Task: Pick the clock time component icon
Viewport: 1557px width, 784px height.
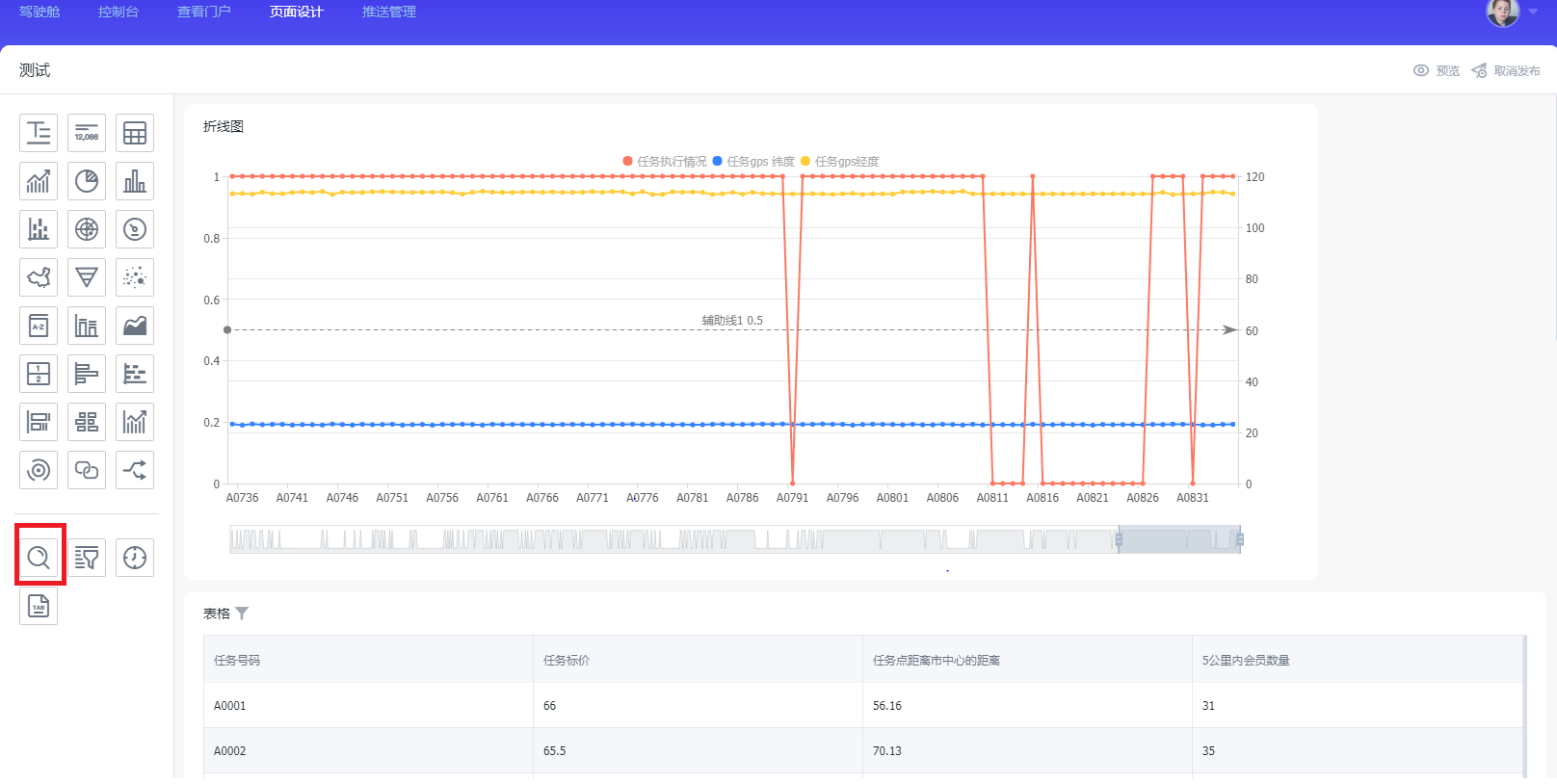Action: click(x=135, y=557)
